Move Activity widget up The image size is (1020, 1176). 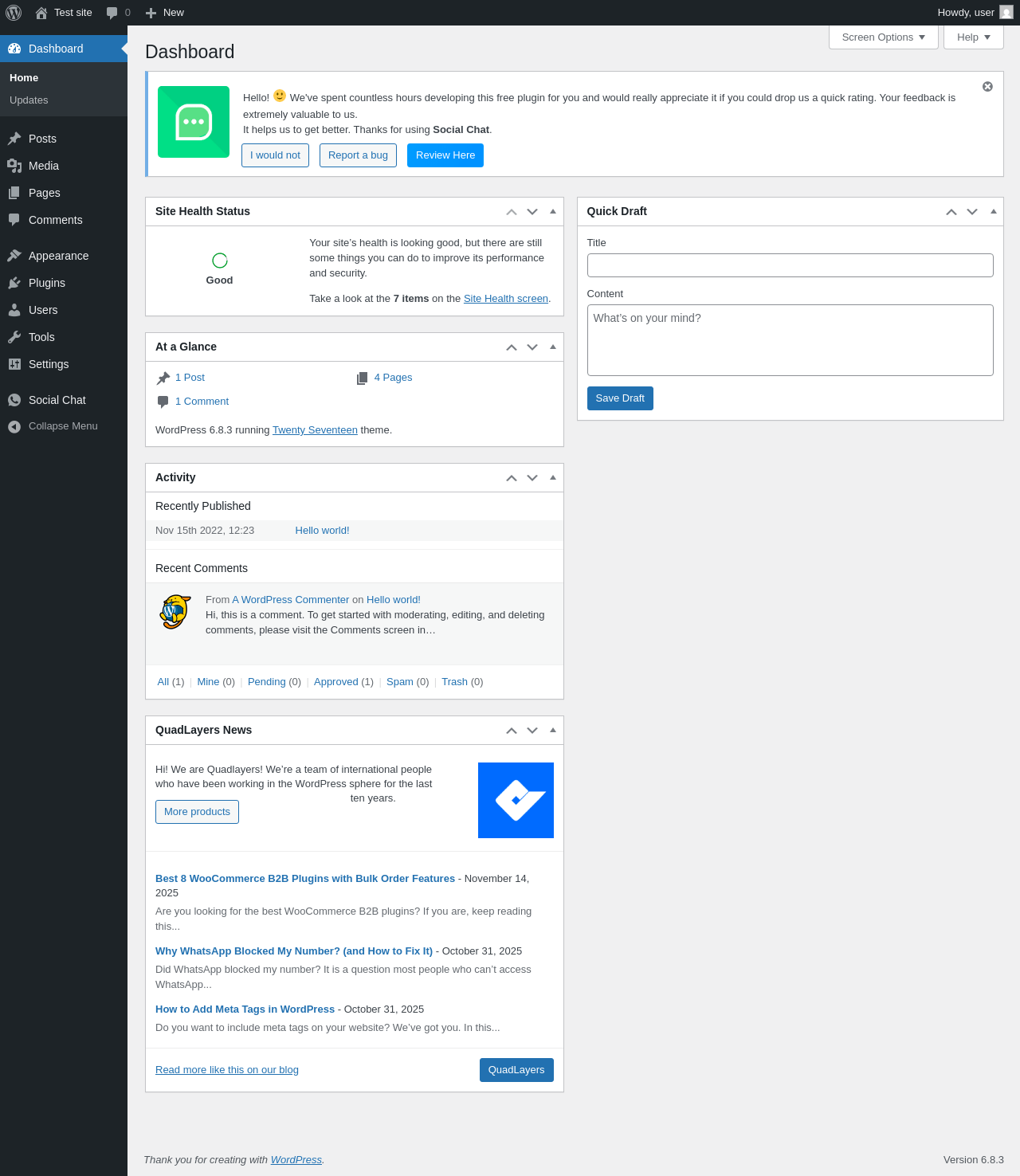512,478
